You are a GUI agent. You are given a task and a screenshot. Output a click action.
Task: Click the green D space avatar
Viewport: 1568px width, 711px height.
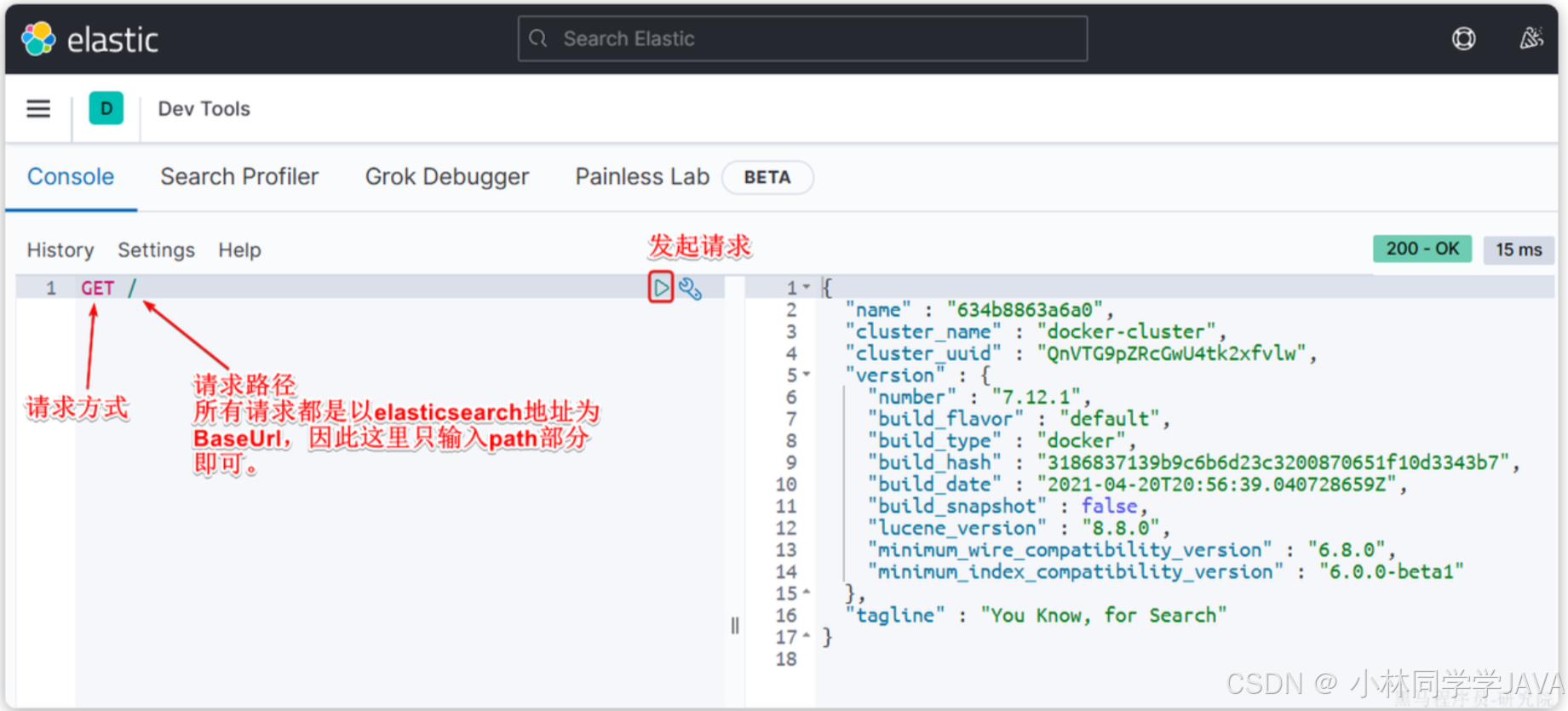tap(106, 108)
